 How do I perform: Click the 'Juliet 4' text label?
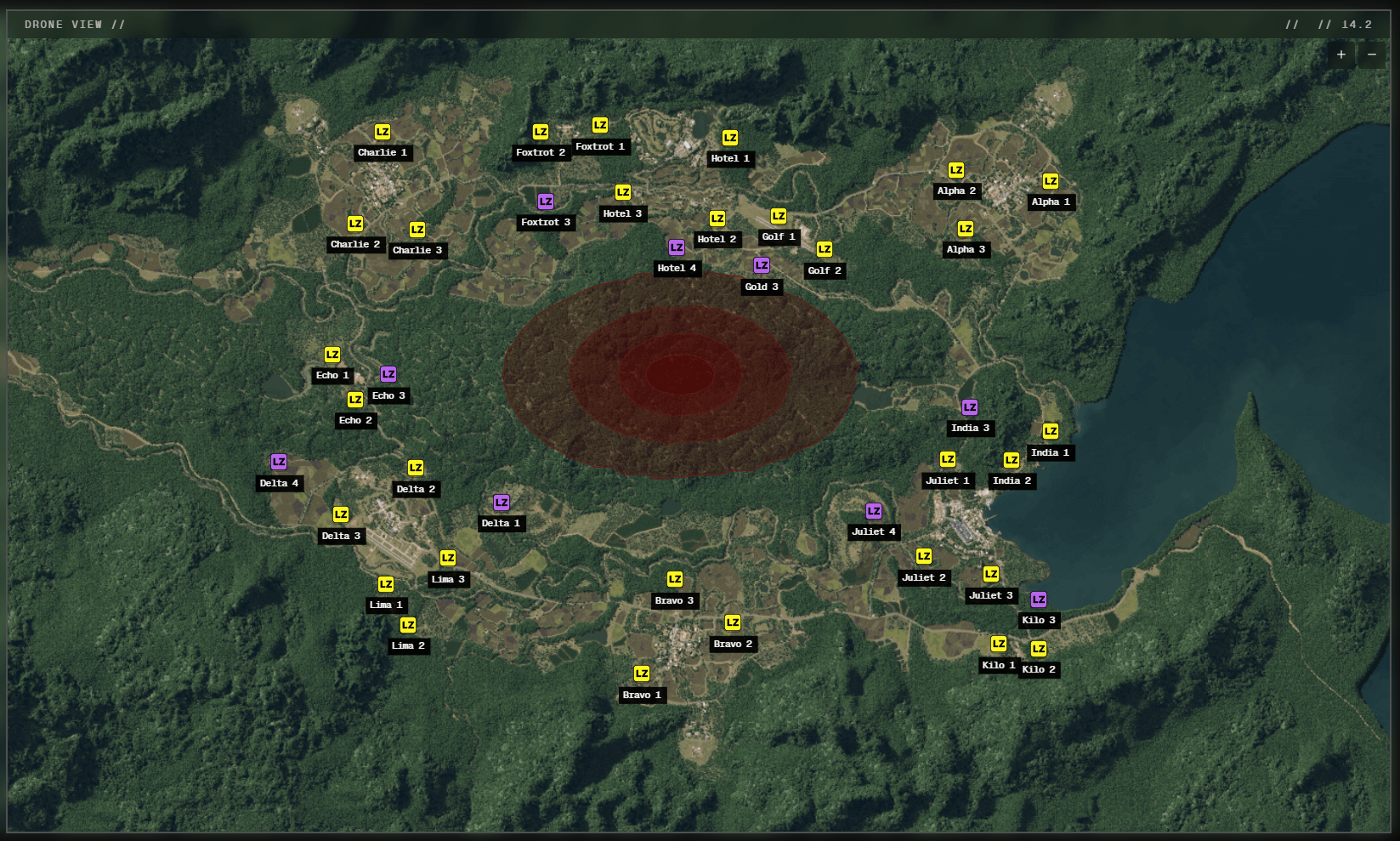pos(874,532)
